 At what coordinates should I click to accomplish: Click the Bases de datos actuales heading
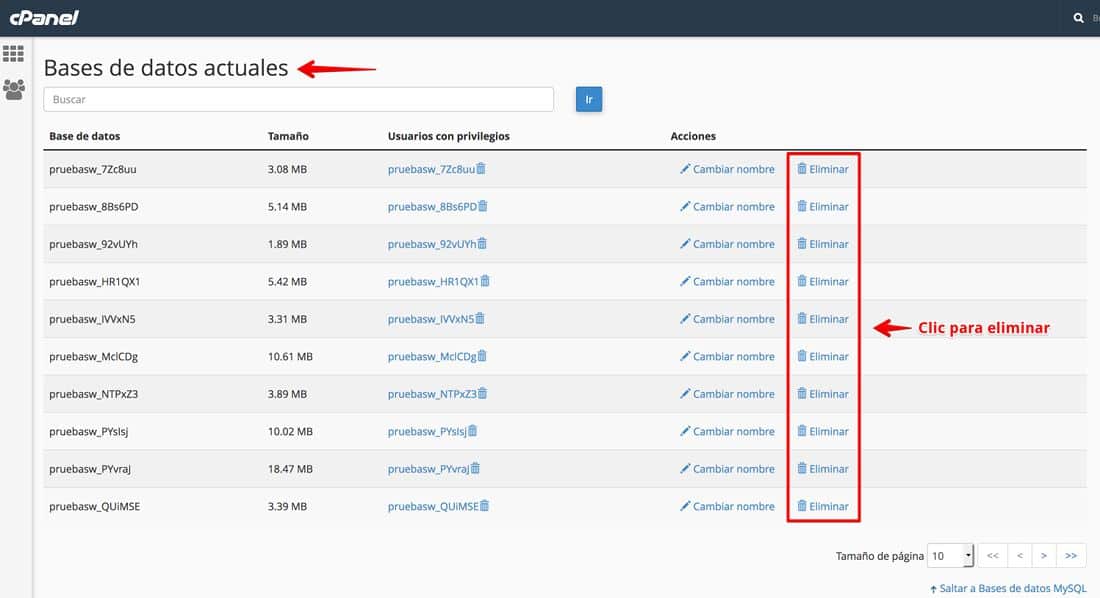coord(166,67)
